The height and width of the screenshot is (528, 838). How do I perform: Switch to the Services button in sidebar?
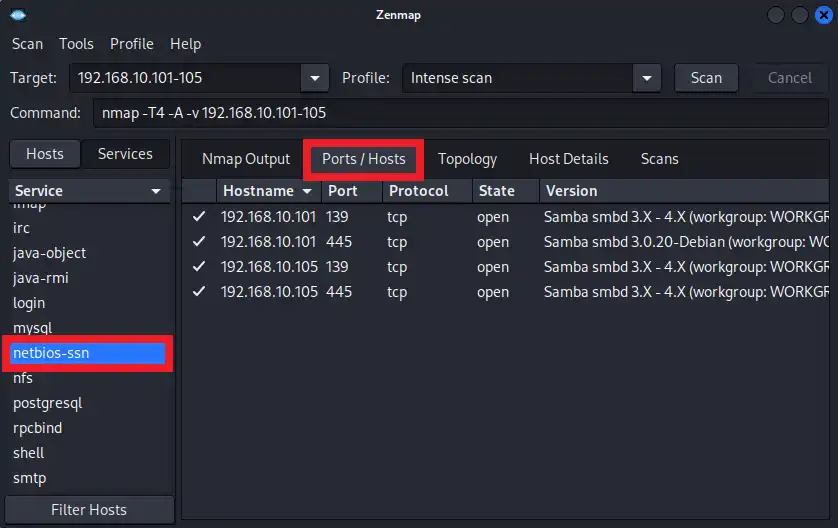pyautogui.click(x=125, y=154)
